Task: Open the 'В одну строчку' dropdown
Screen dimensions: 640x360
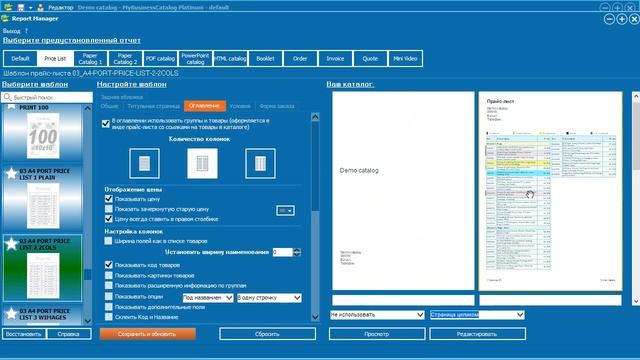Action: (269, 298)
